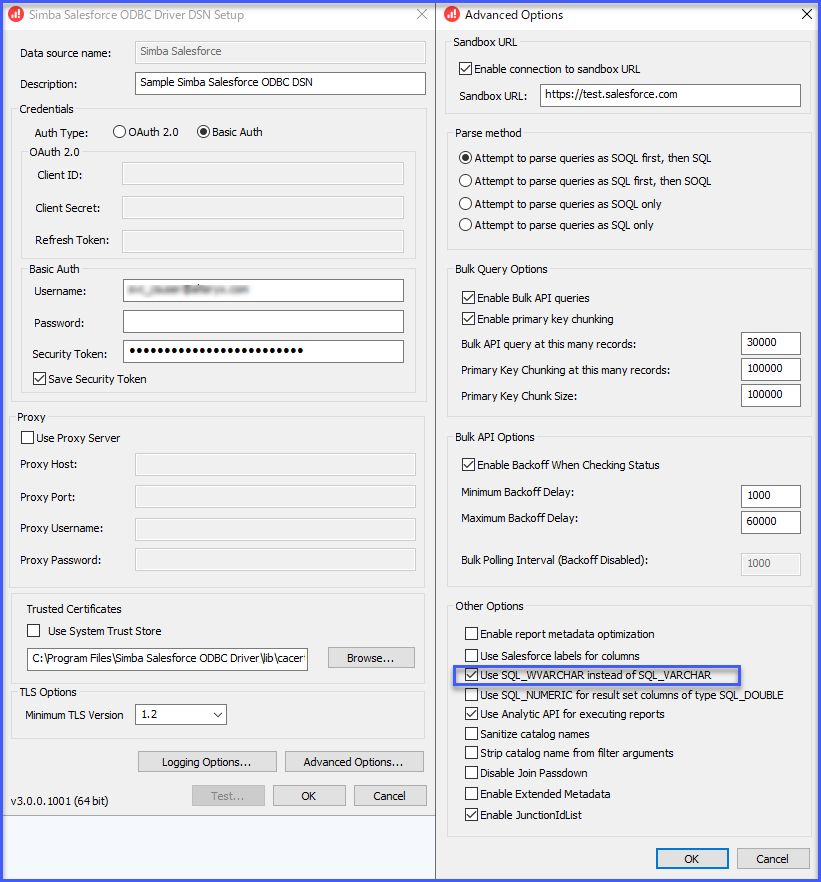Check Use Salesforce labels for columns
821x882 pixels.
(x=471, y=655)
